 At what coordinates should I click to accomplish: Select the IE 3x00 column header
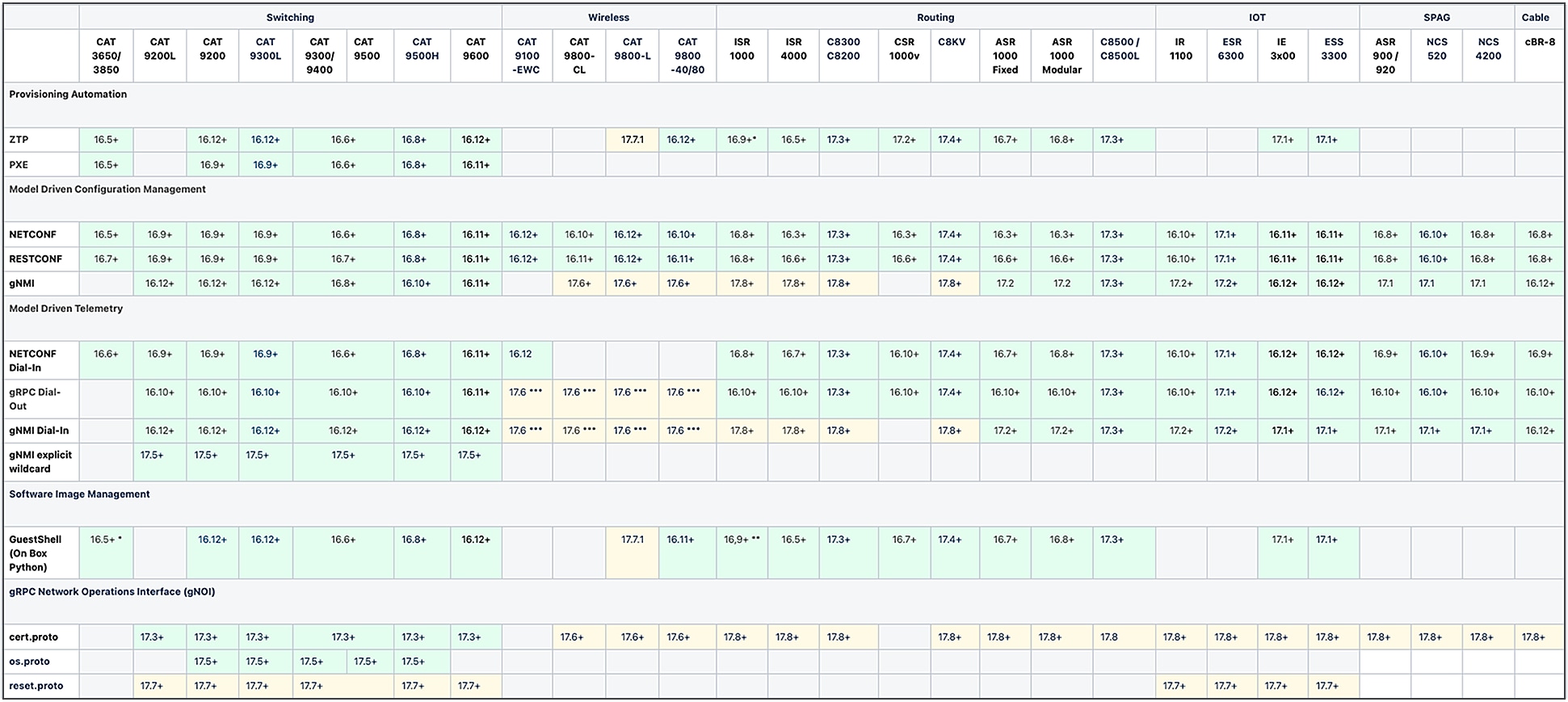click(1282, 56)
